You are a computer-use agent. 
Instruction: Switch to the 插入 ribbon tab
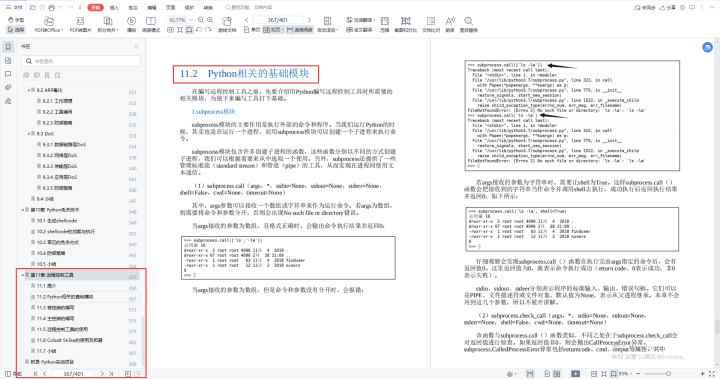(x=114, y=8)
